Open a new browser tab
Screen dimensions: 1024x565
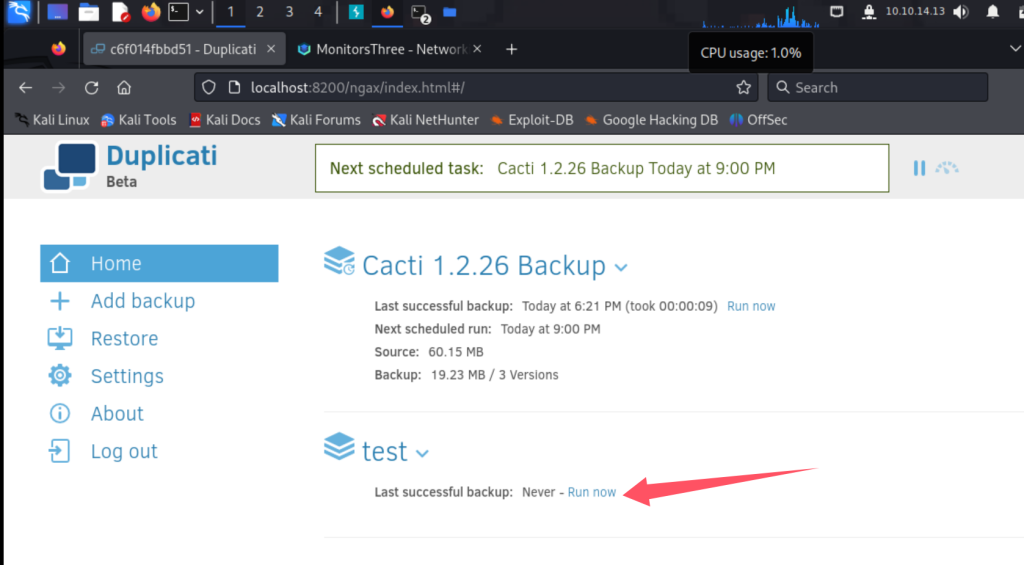pos(511,49)
